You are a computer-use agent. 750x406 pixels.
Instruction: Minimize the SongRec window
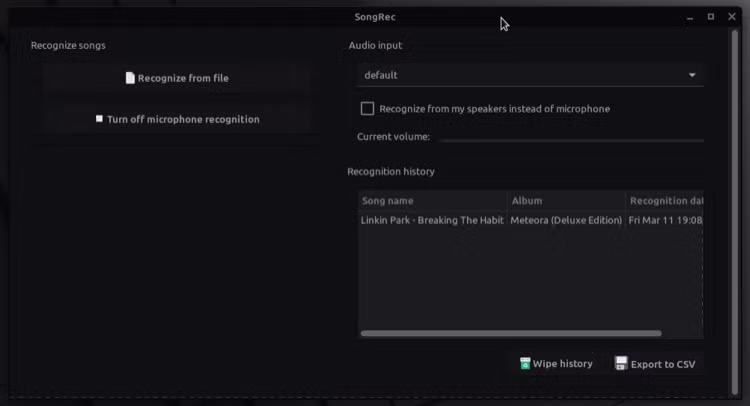click(x=689, y=18)
